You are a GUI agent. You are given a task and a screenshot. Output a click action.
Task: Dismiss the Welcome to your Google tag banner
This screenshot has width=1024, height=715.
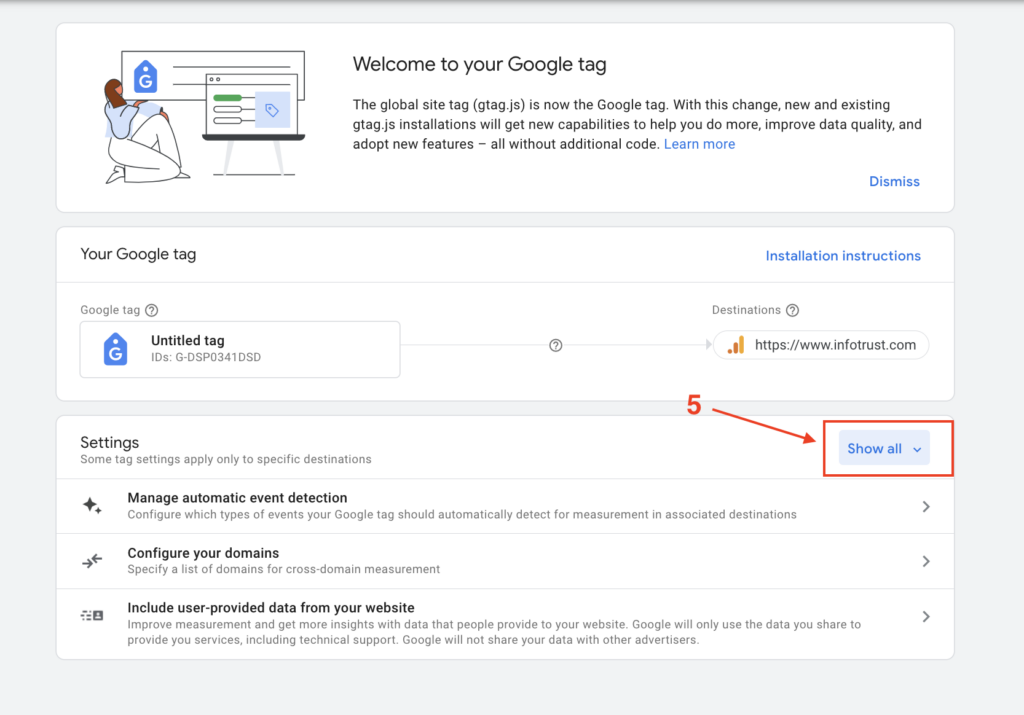point(894,182)
